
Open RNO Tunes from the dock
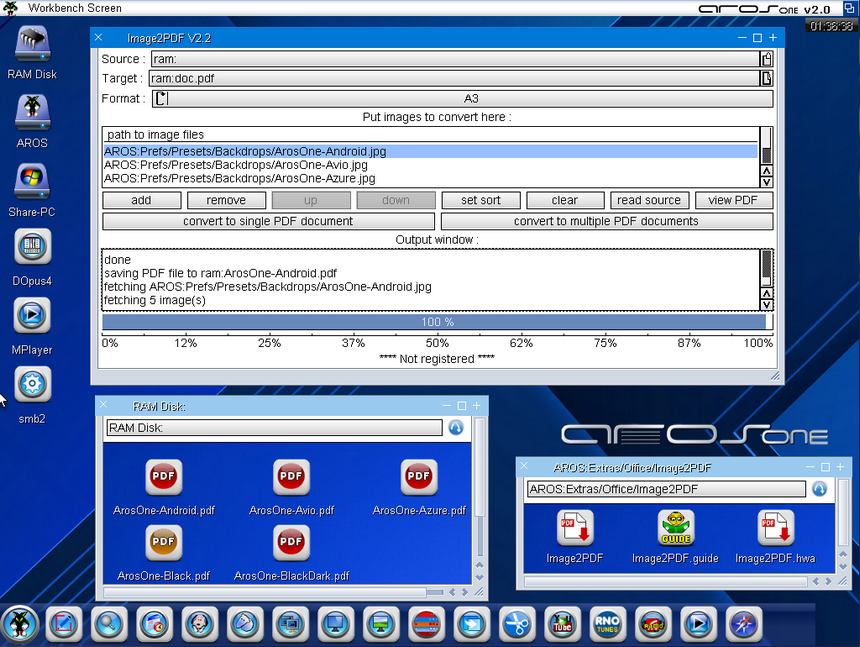[607, 623]
